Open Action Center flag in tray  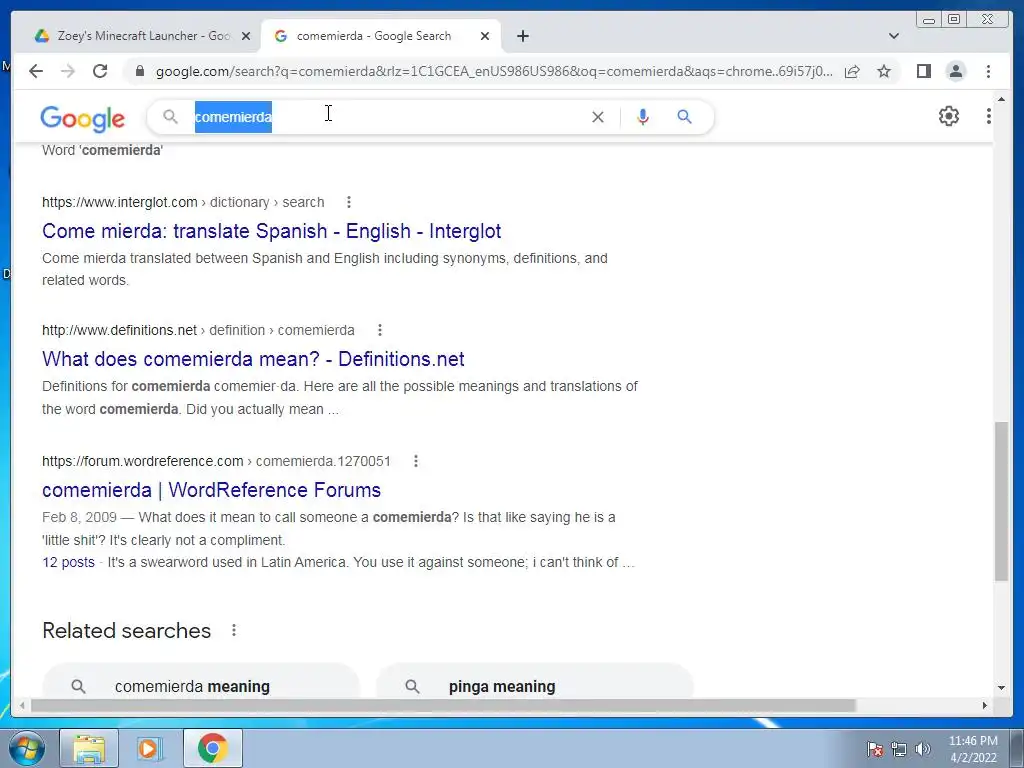point(875,749)
